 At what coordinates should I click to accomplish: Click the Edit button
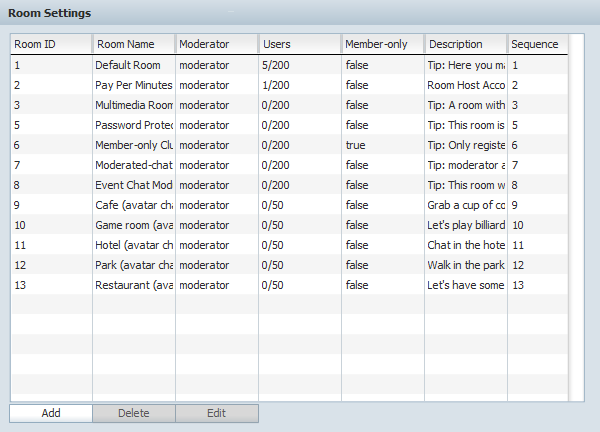tap(217, 413)
